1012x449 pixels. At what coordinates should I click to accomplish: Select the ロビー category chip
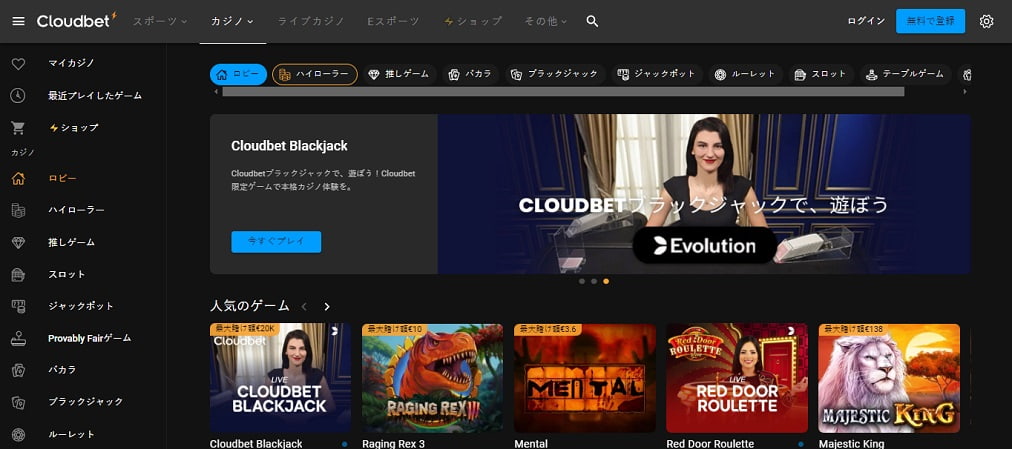click(x=238, y=75)
